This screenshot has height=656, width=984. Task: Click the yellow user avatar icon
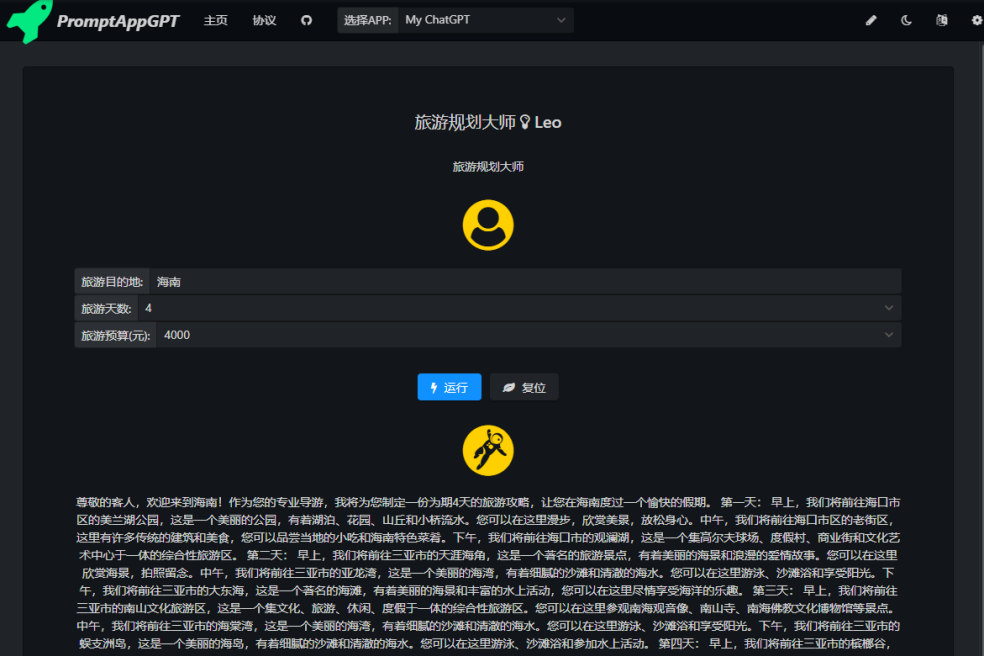tap(488, 225)
